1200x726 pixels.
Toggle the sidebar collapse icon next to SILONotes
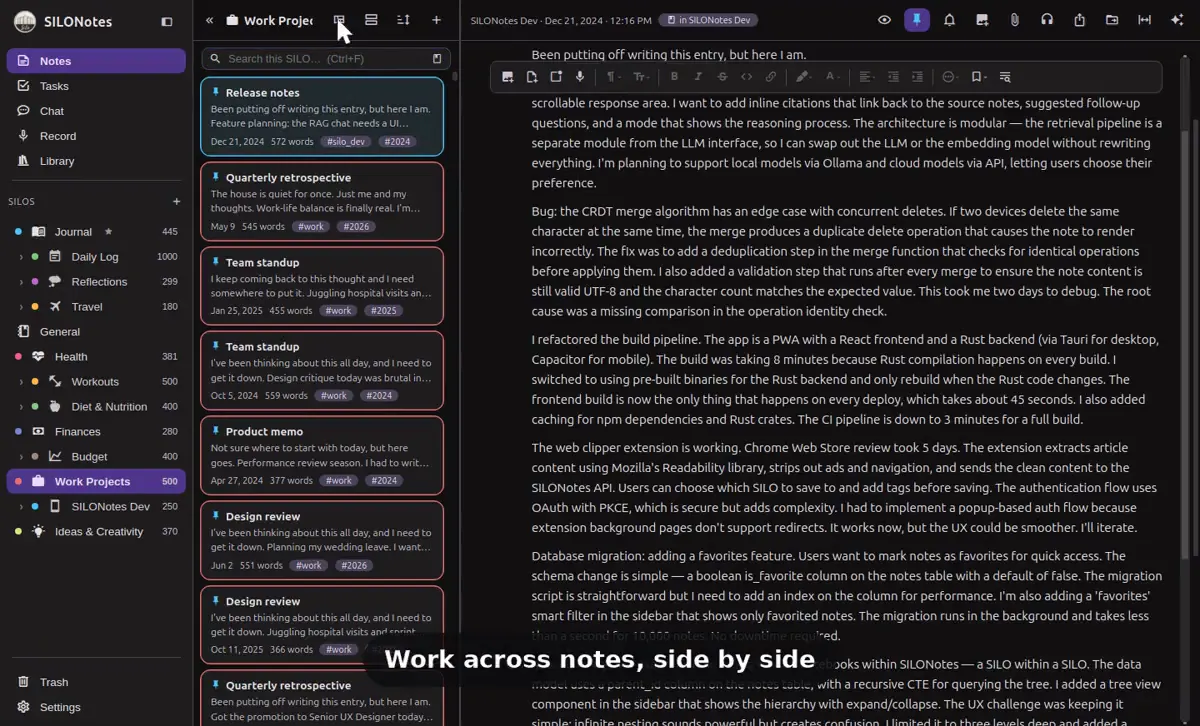(167, 21)
